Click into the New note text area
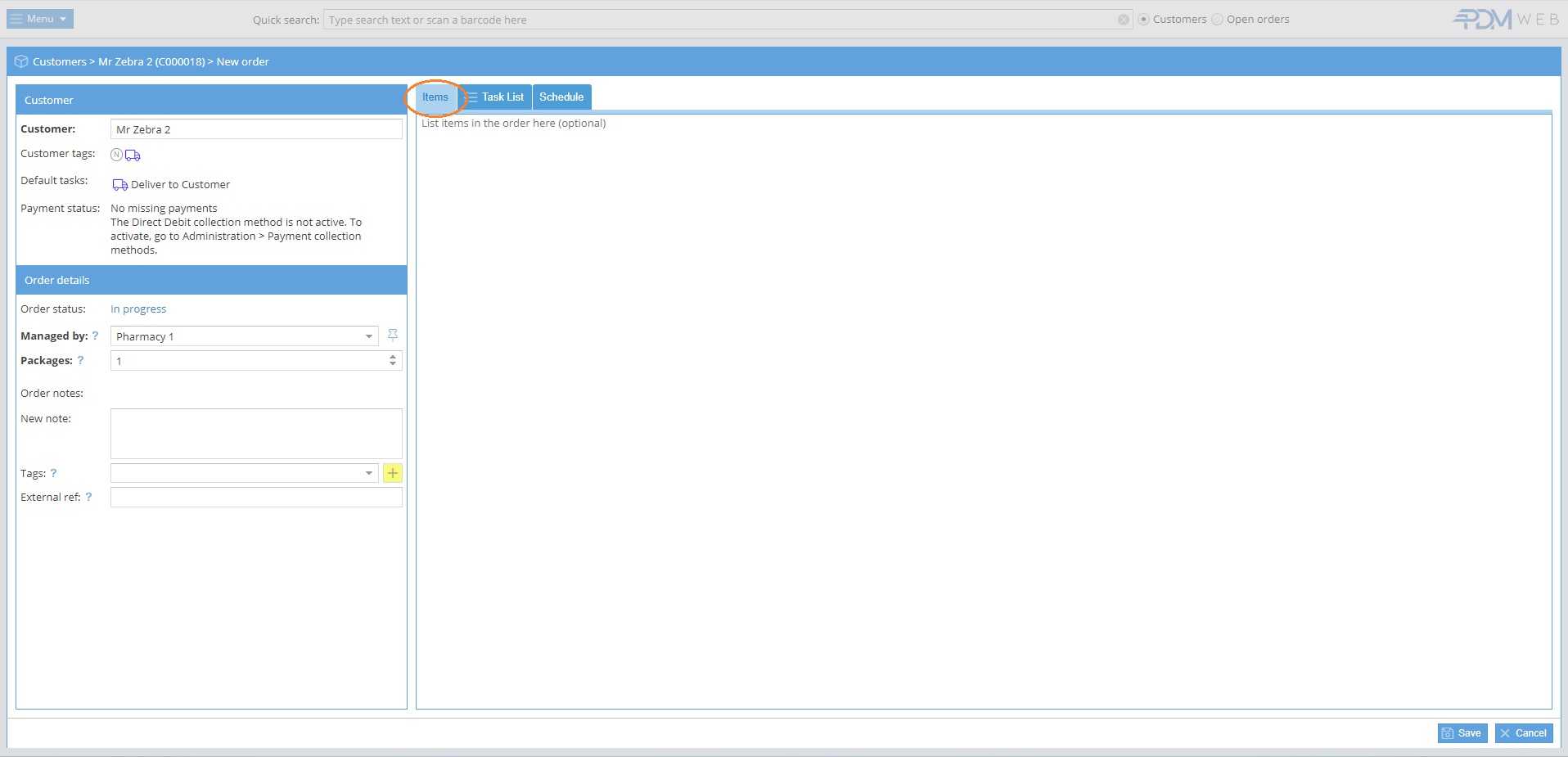The image size is (1568, 757). (256, 434)
